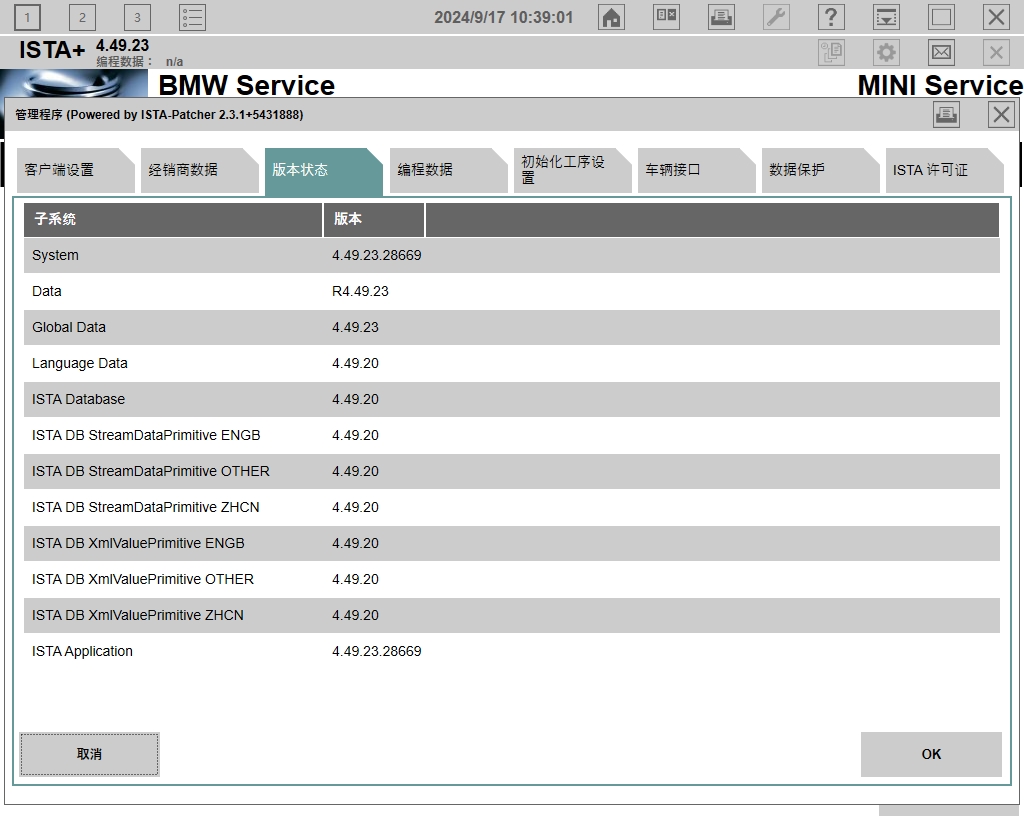Select the 版本状态 tab
The image size is (1024, 823).
pyautogui.click(x=324, y=171)
